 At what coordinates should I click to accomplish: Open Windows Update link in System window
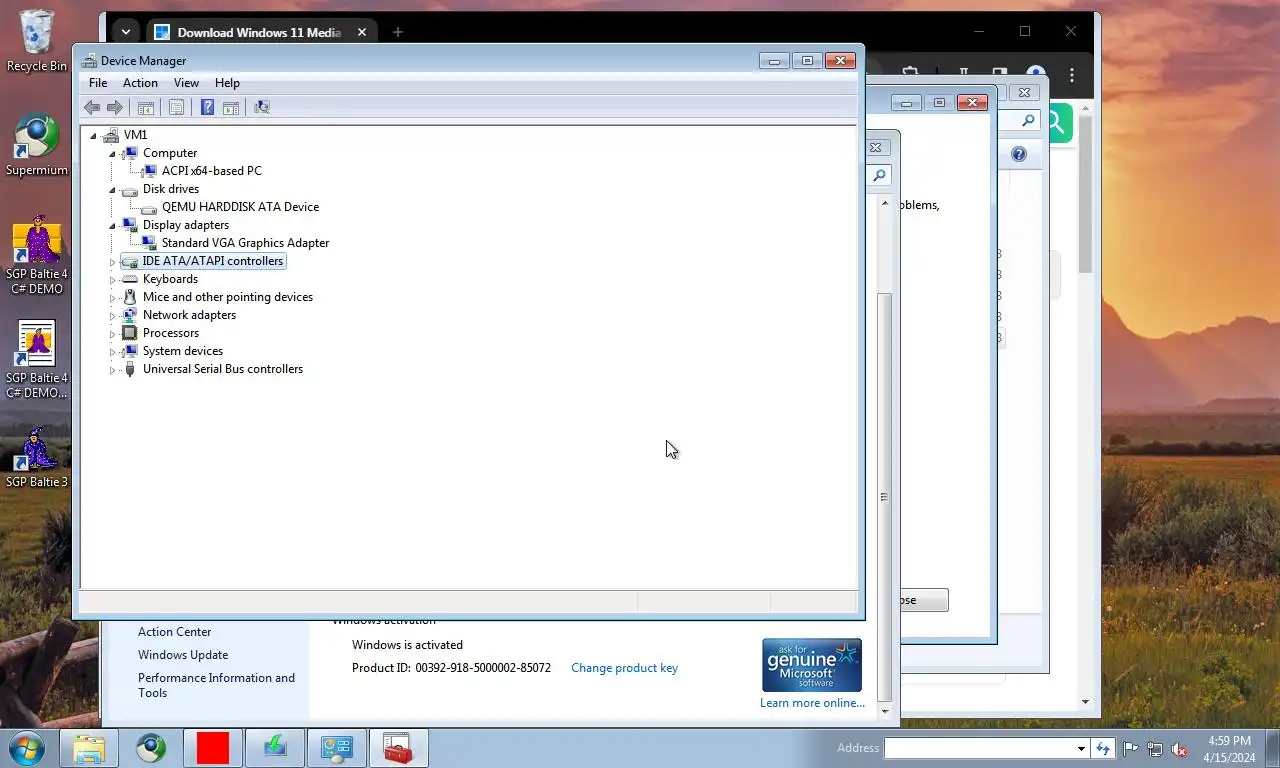tap(183, 655)
